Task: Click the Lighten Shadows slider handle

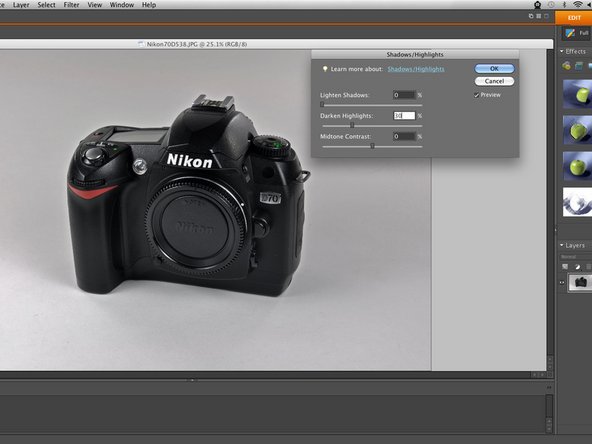Action: click(322, 104)
